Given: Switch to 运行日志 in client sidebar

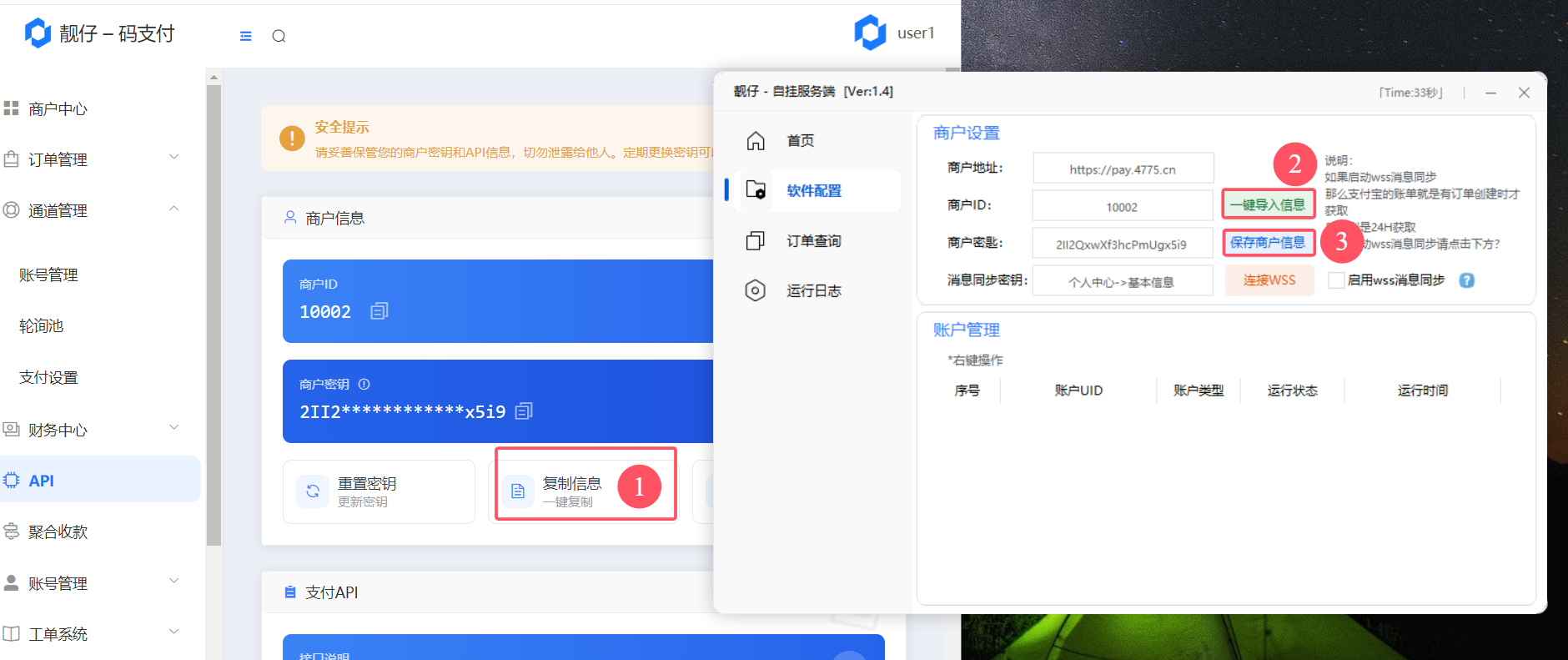Looking at the screenshot, I should (813, 291).
